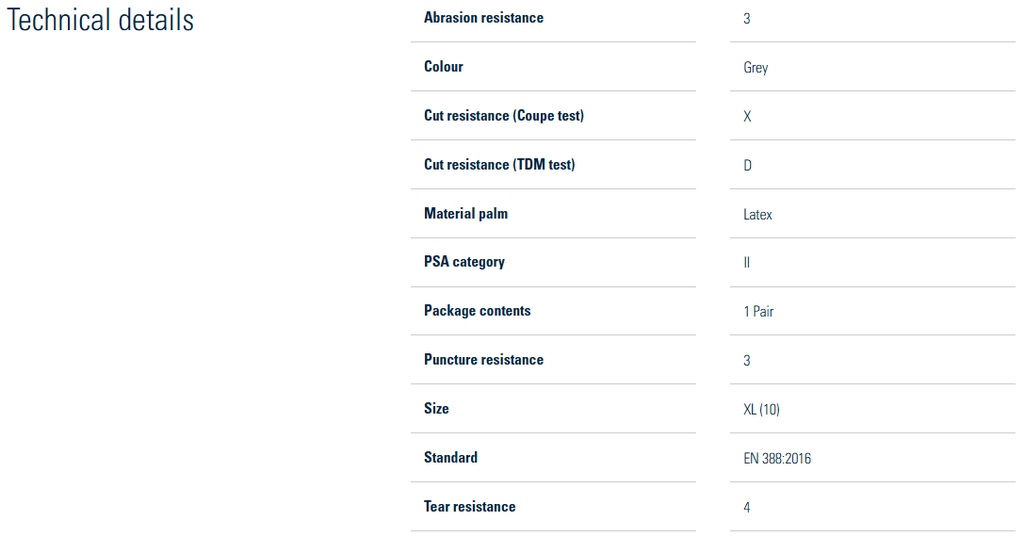This screenshot has width=1024, height=537.
Task: Select the II PSA category value
Action: point(746,263)
